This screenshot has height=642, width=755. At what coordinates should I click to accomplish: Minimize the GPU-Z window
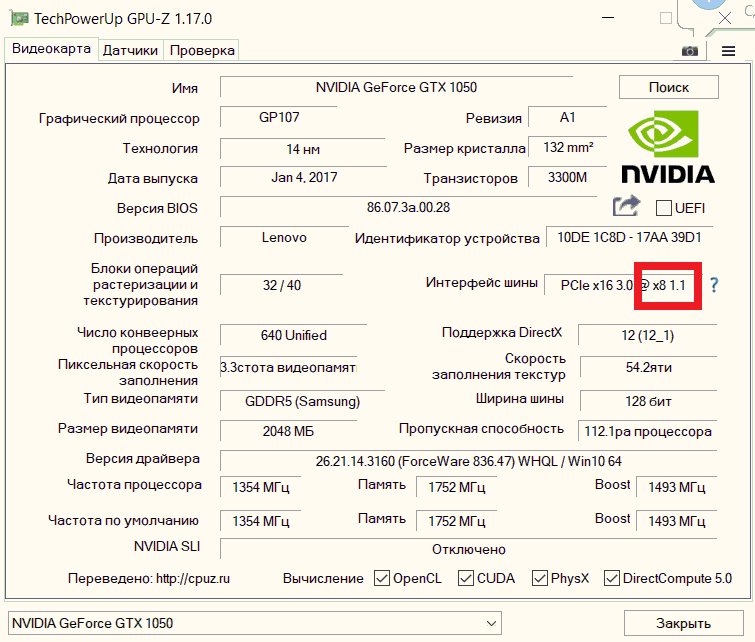[607, 19]
